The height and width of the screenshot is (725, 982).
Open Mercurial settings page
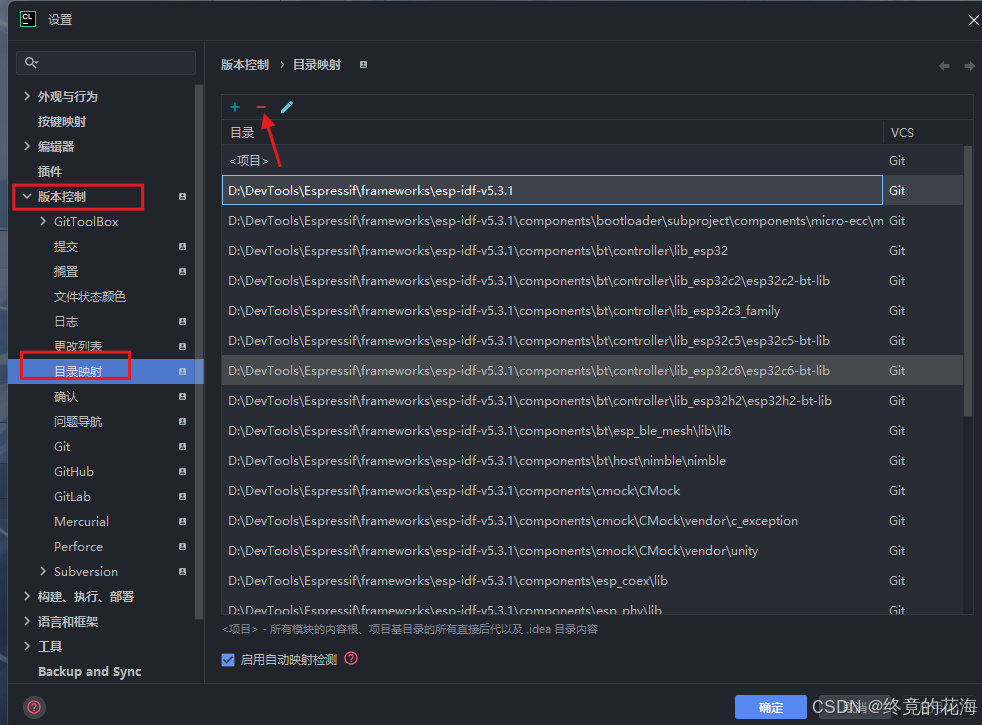(81, 522)
